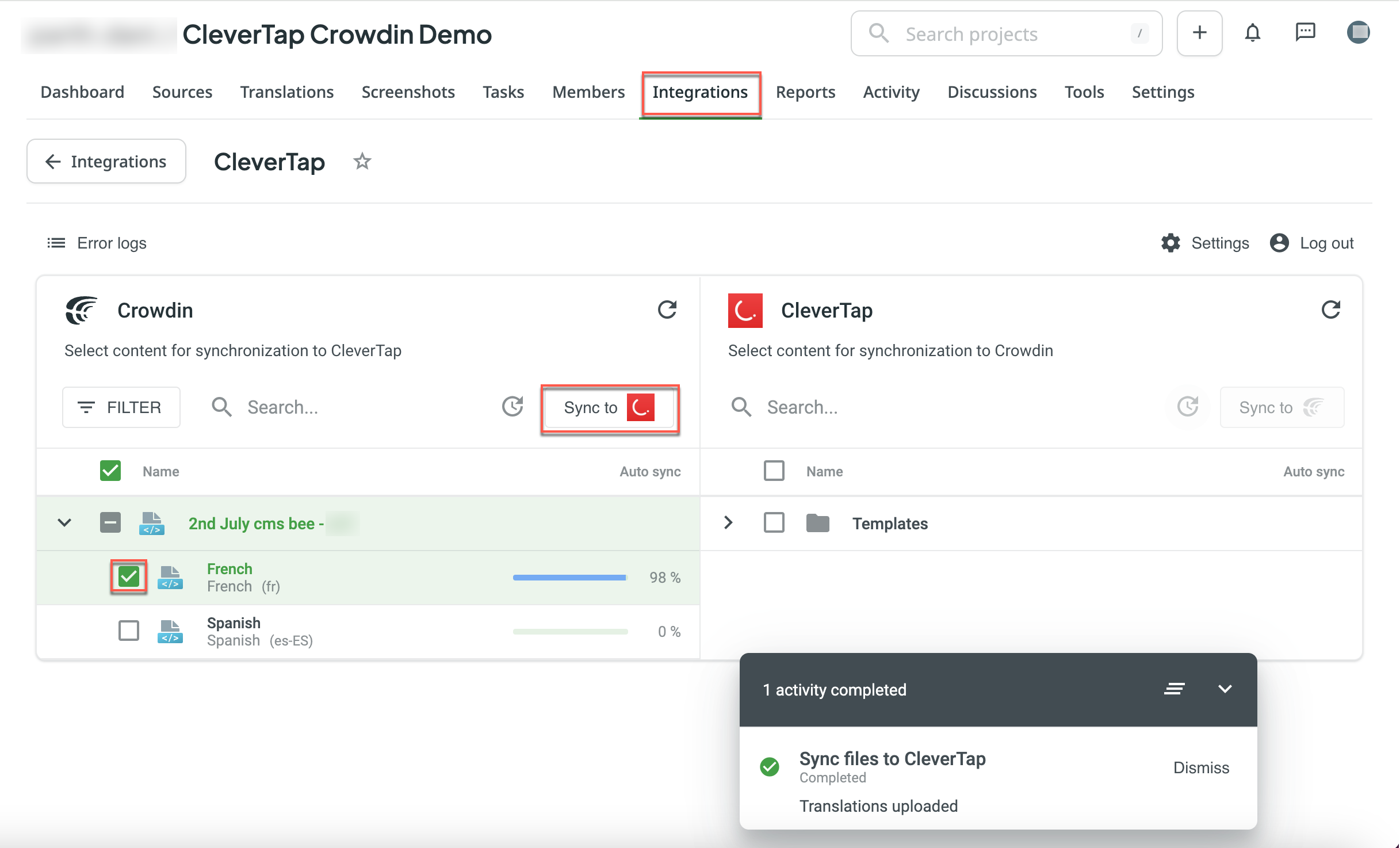This screenshot has height=848, width=1400.
Task: Open the Tasks tab
Action: [503, 92]
